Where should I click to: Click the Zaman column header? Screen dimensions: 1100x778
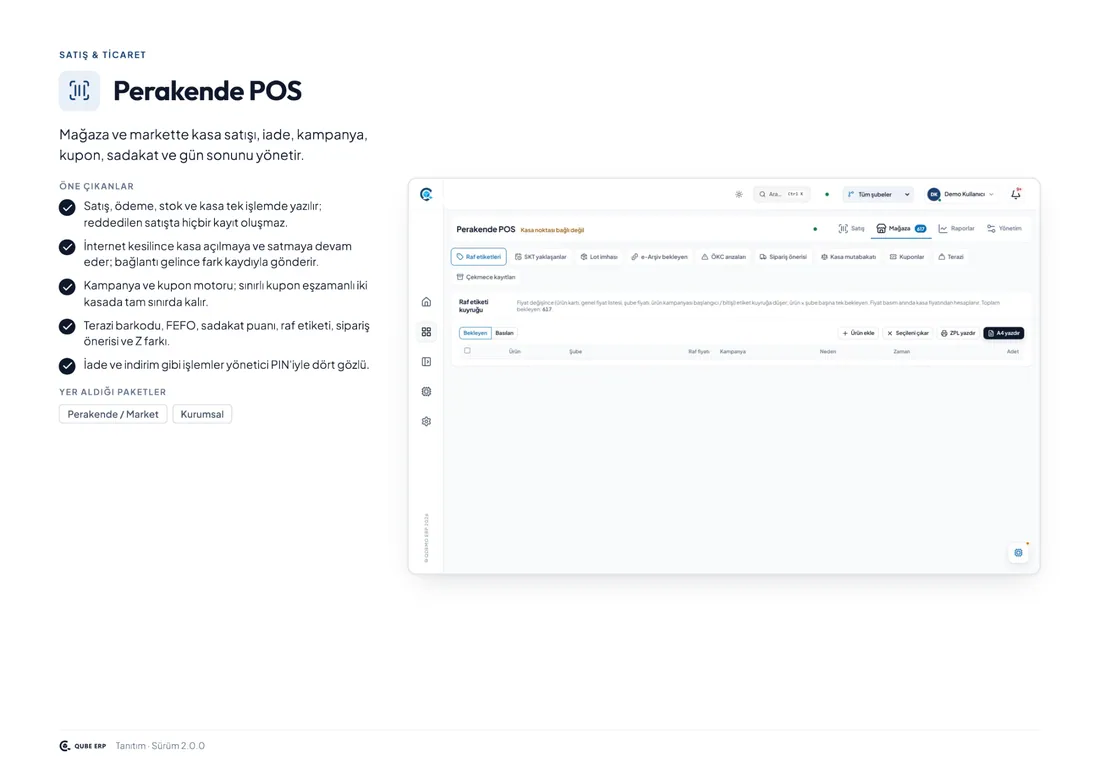[x=901, y=351]
